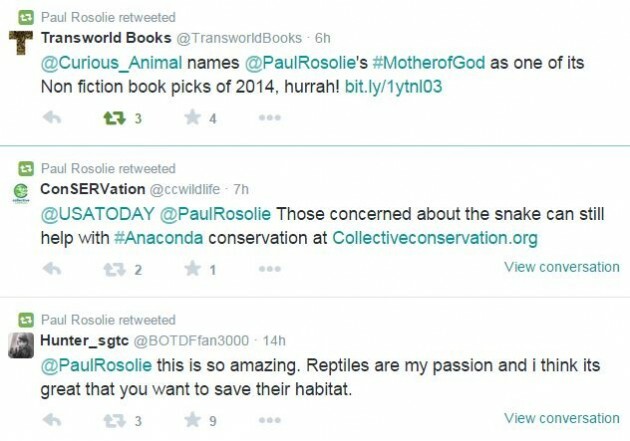
Task: Reply to the ConSERVation tweet
Action: click(53, 269)
